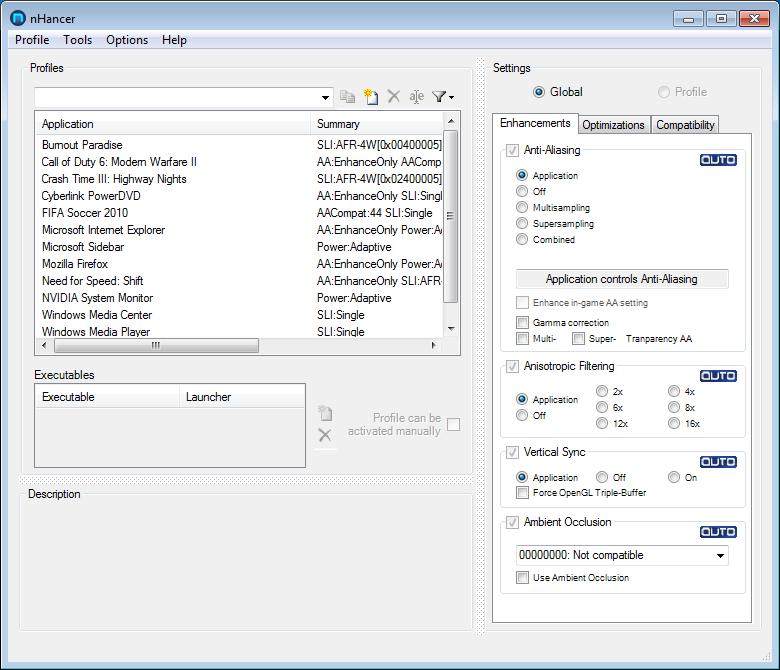Click the delete profile X icon

pyautogui.click(x=394, y=97)
